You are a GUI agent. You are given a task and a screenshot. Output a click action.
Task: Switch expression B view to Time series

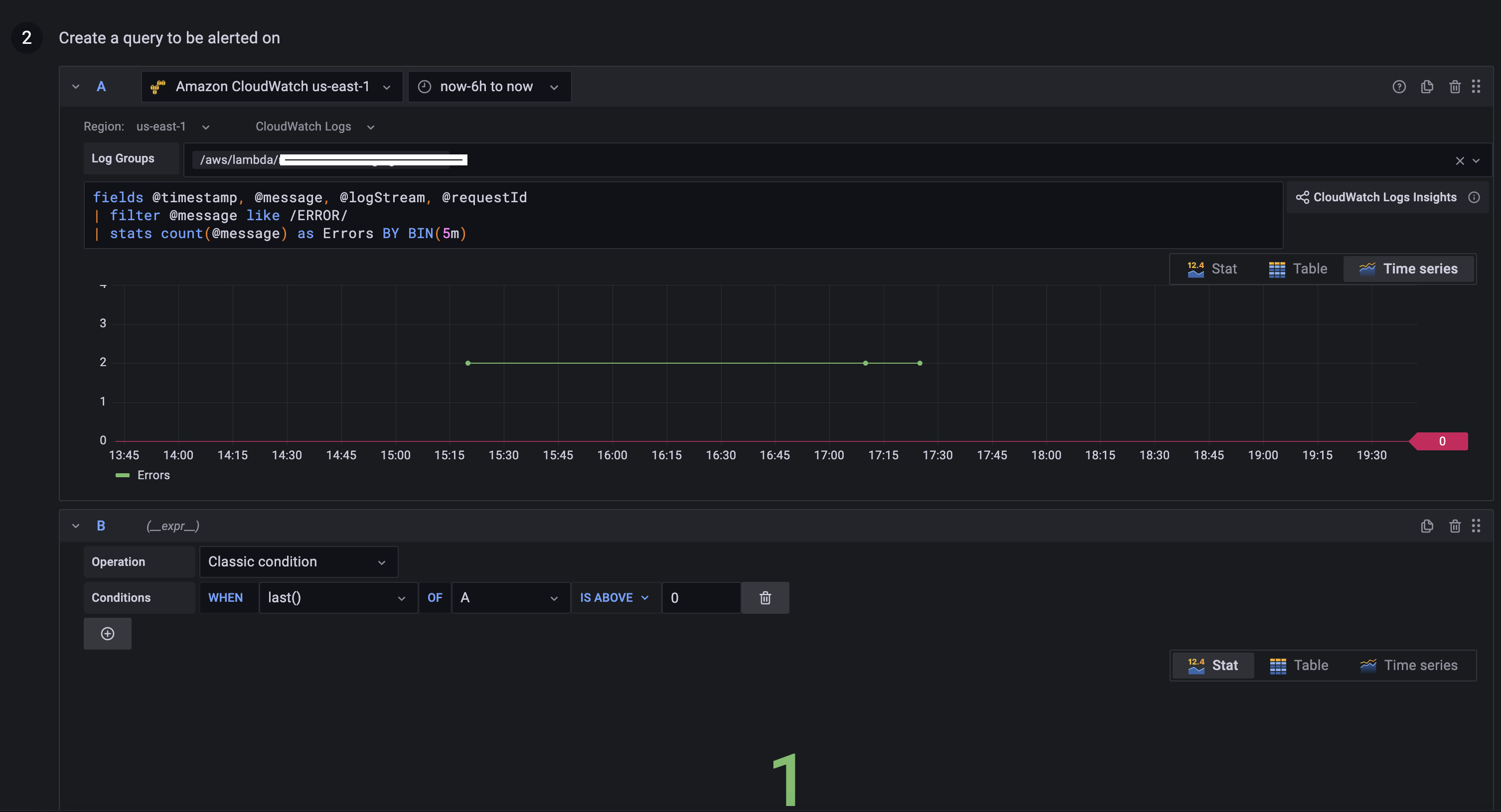pos(1409,665)
